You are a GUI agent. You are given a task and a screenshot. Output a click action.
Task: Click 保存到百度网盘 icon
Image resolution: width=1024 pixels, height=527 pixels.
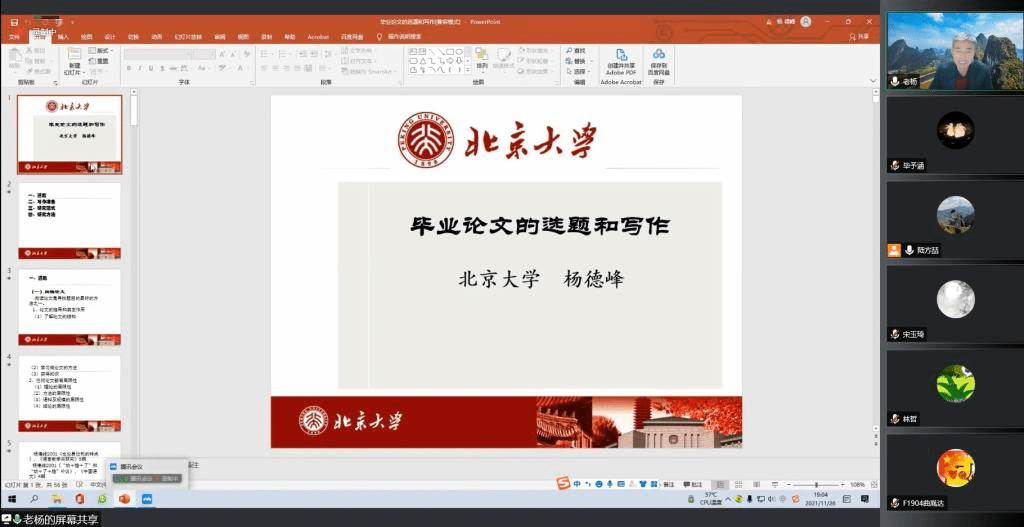658,61
